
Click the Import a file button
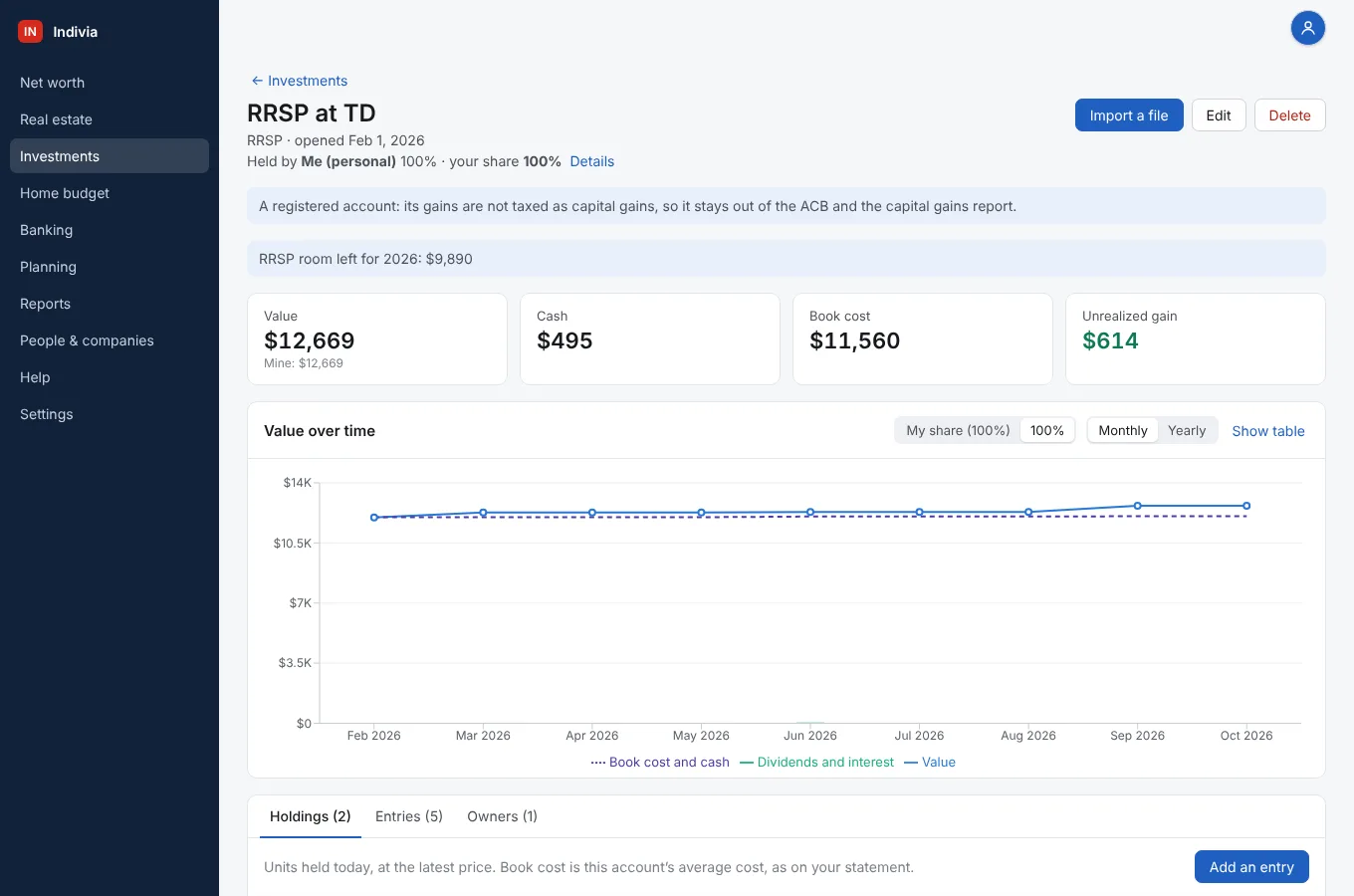(x=1129, y=115)
